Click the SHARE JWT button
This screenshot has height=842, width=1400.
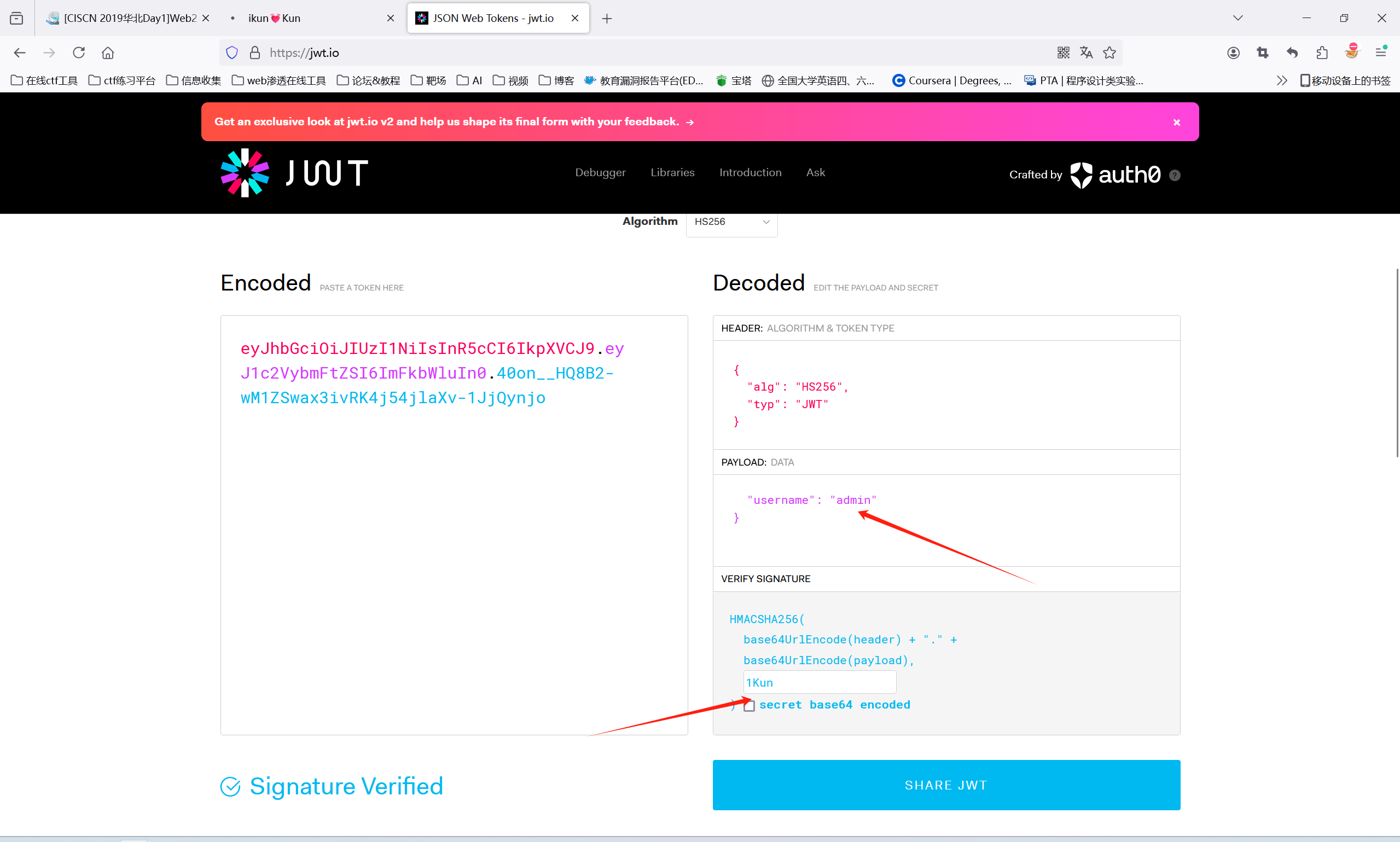945,785
